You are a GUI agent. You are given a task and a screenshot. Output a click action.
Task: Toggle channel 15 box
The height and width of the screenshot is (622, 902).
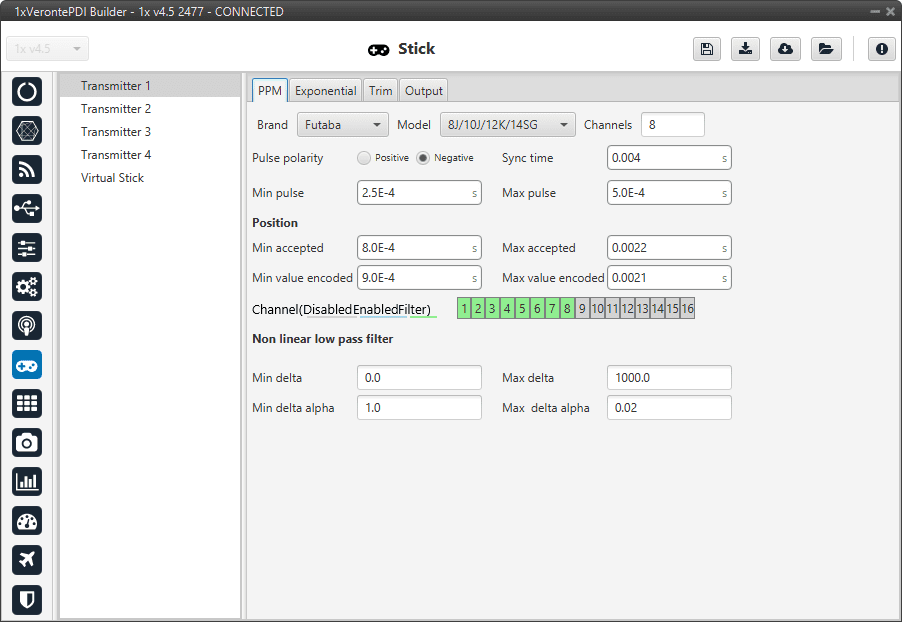tap(672, 308)
